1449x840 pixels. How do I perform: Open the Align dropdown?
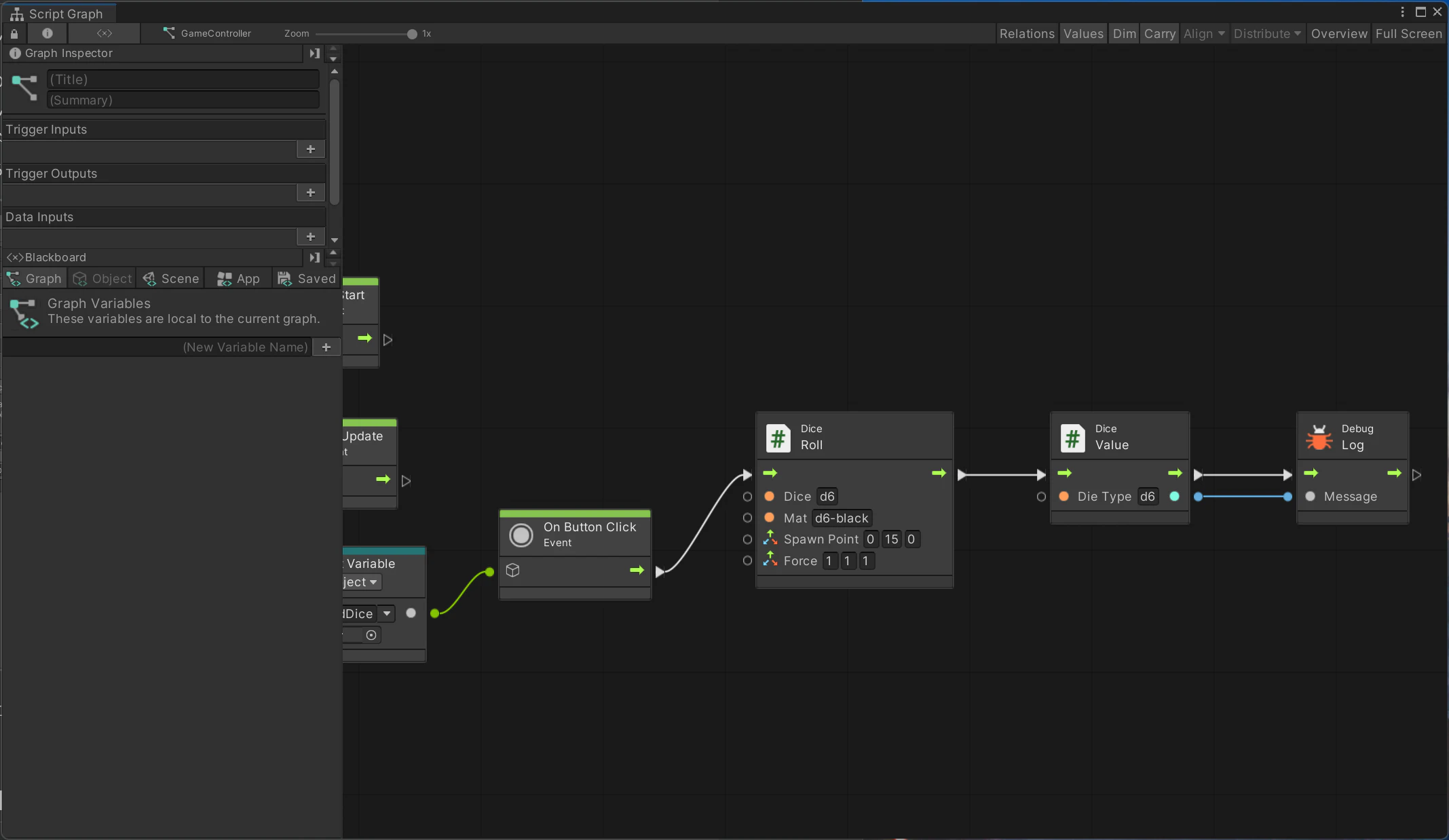pos(1203,34)
